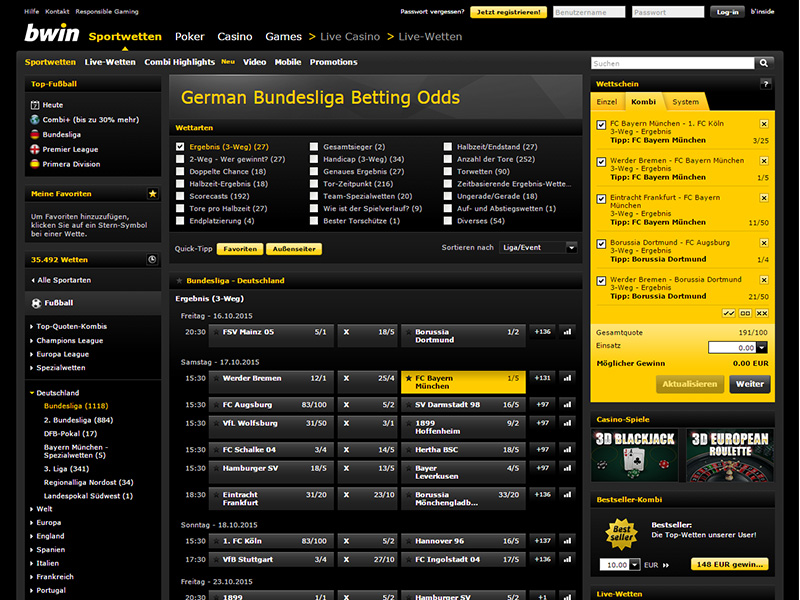Uncheck the Borussia Dortmund - FC Augsburg bet checkbox
Image resolution: width=800 pixels, height=600 pixels.
602,244
